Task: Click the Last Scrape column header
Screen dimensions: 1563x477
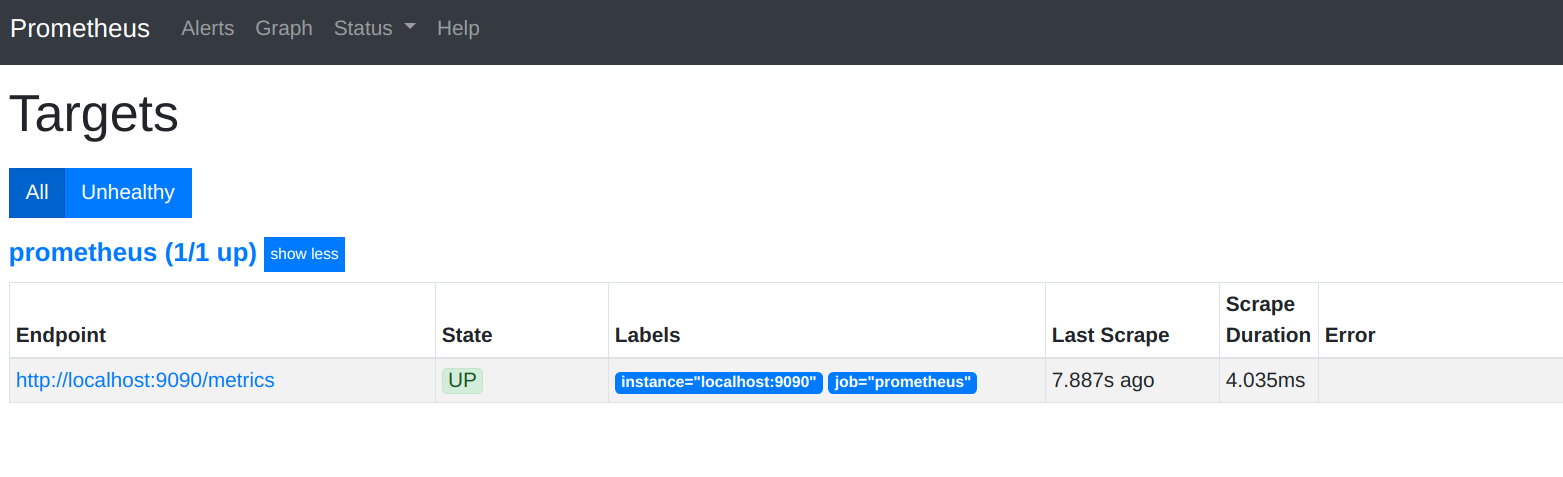Action: (1110, 335)
